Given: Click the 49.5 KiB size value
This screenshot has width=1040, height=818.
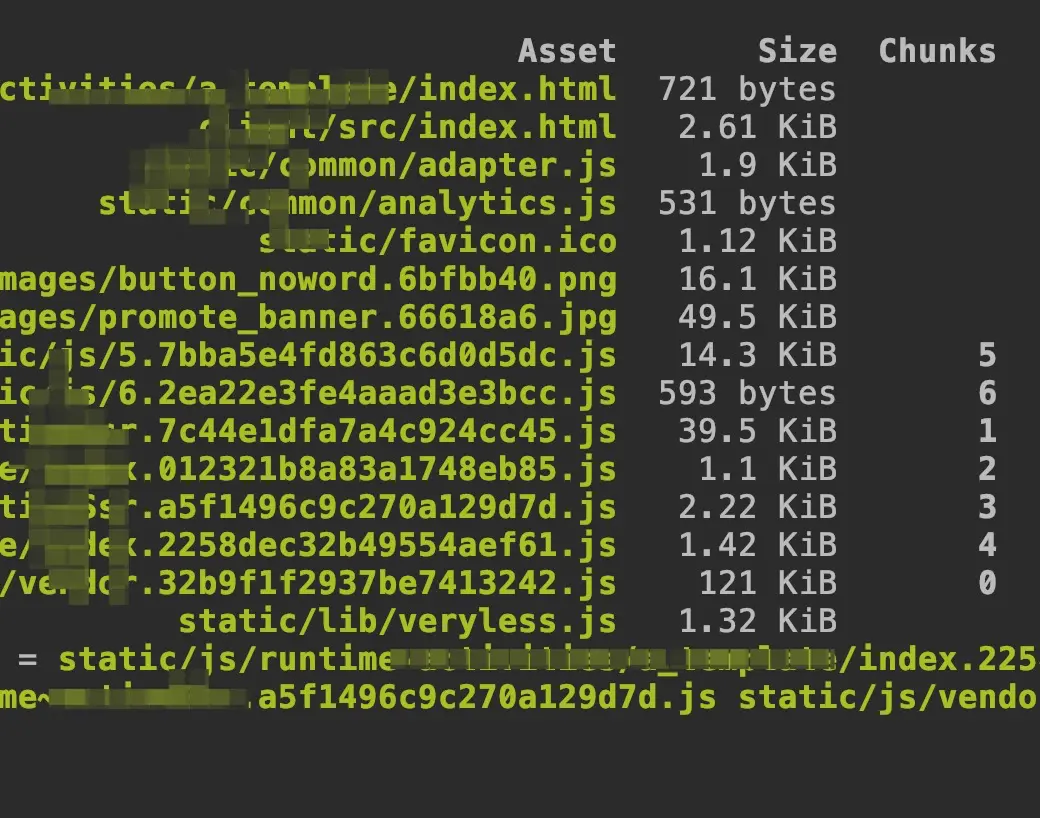Looking at the screenshot, I should click(x=757, y=317).
